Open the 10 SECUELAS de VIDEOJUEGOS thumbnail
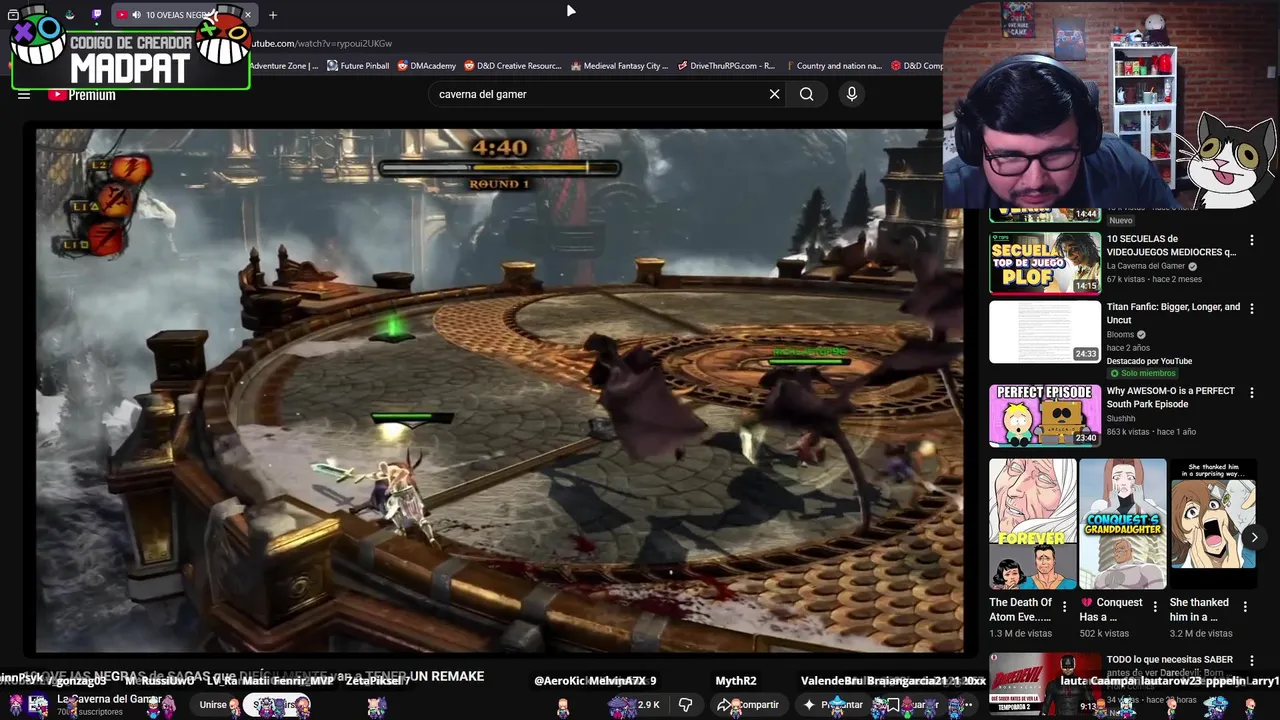Screen dimensions: 1280x720 tap(1045, 263)
